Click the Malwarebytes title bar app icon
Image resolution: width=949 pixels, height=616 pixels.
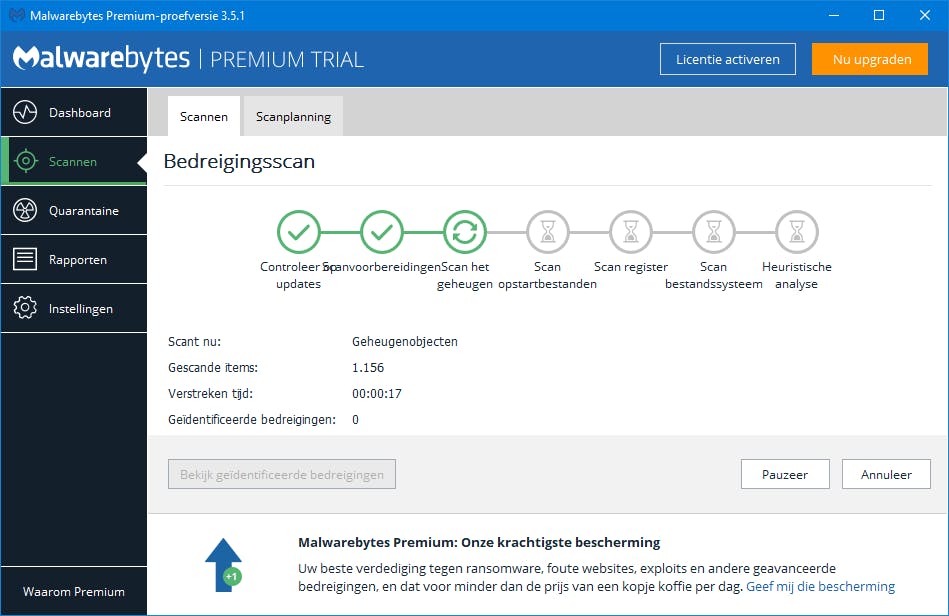click(x=17, y=15)
